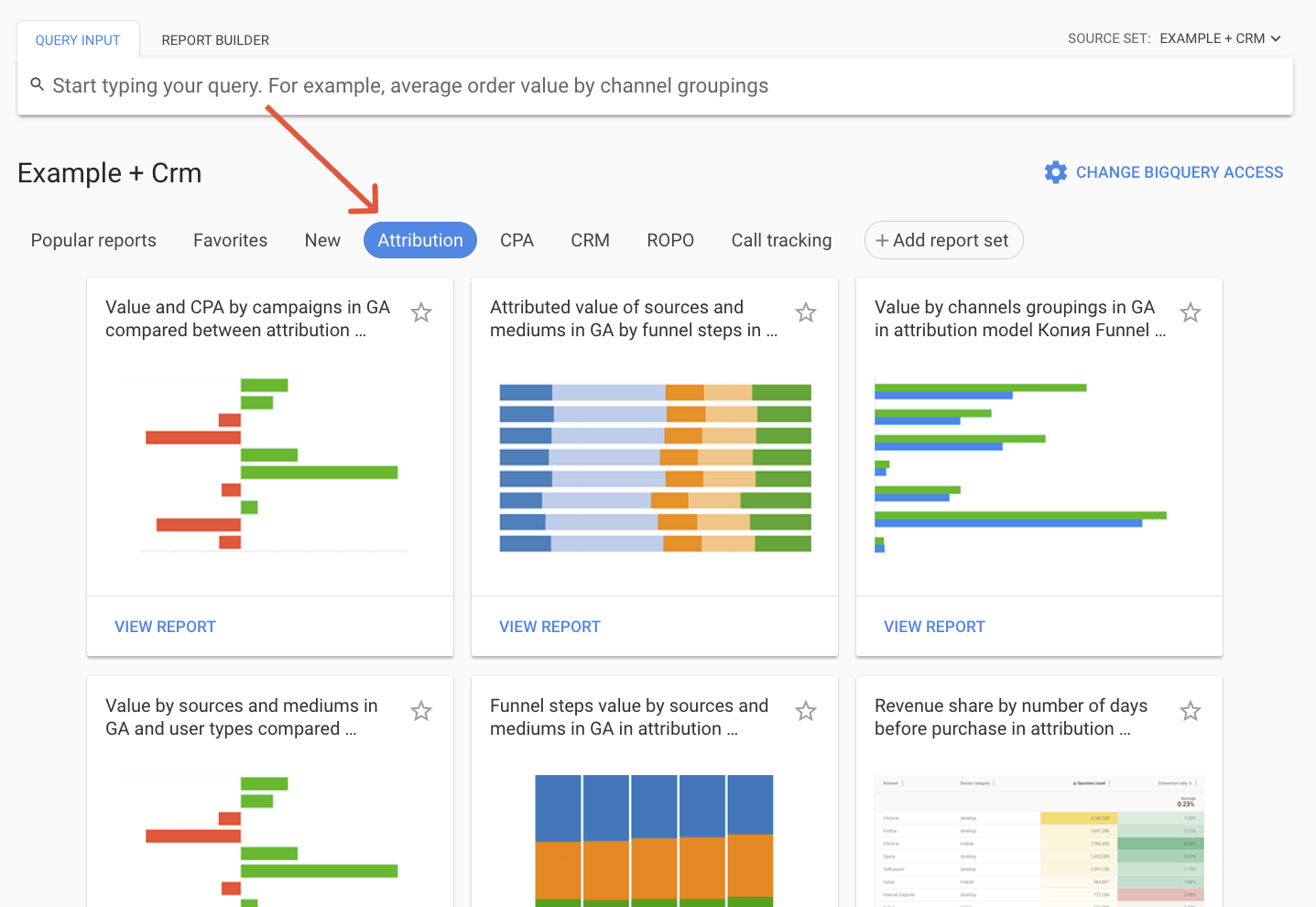Open the channels groupings green-blue bar chart
This screenshot has height=907, width=1316.
(1021, 467)
